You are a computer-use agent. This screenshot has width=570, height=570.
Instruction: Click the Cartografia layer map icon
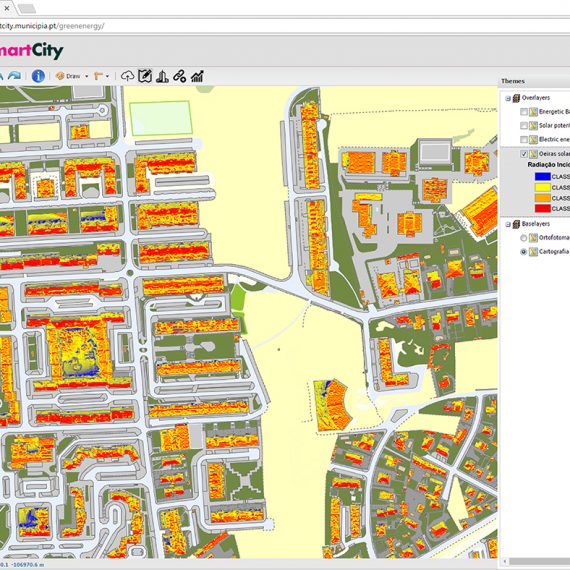[533, 252]
